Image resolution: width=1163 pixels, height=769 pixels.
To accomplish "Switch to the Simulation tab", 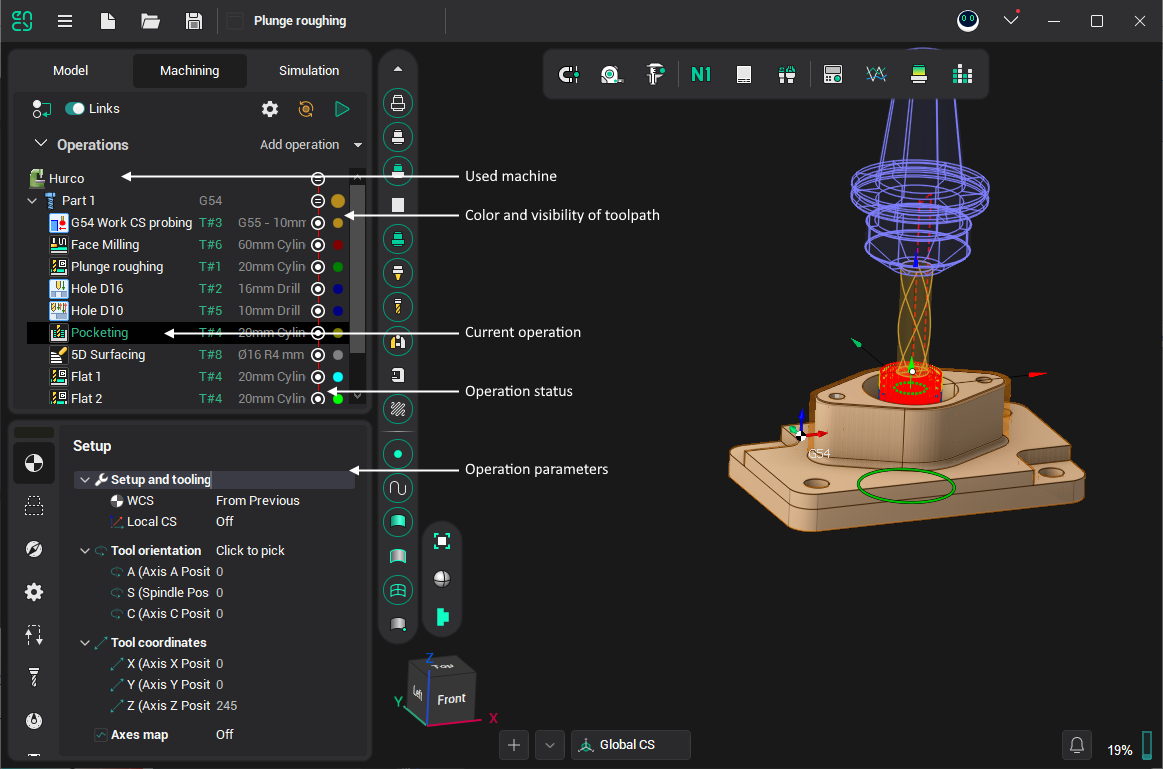I will pos(309,71).
